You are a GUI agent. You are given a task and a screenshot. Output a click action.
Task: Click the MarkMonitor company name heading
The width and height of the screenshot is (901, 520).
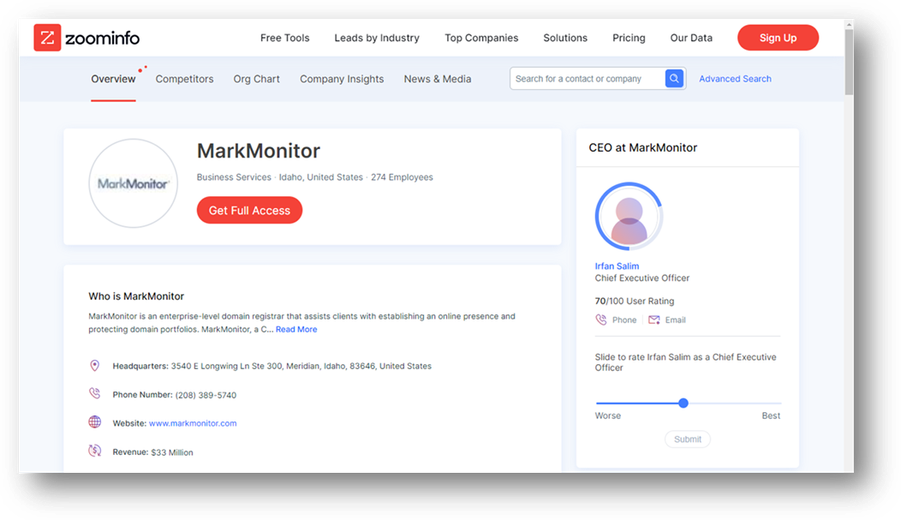259,151
